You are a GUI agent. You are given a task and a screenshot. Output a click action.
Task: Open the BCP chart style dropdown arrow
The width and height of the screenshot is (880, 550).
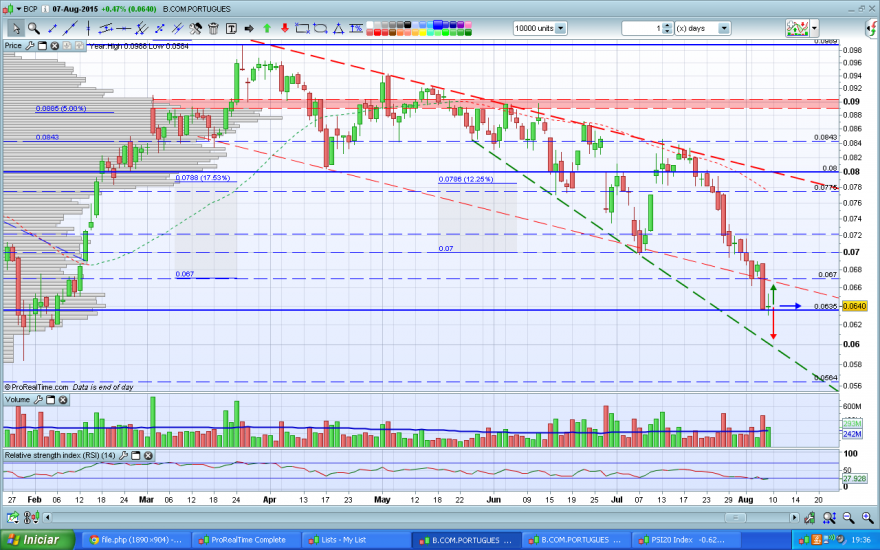[19, 9]
